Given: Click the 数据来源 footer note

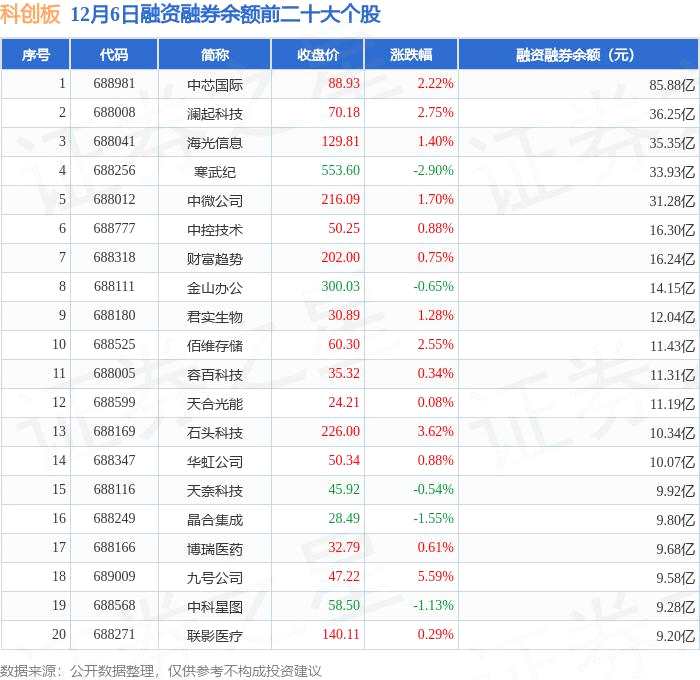Looking at the screenshot, I should pyautogui.click(x=161, y=671).
